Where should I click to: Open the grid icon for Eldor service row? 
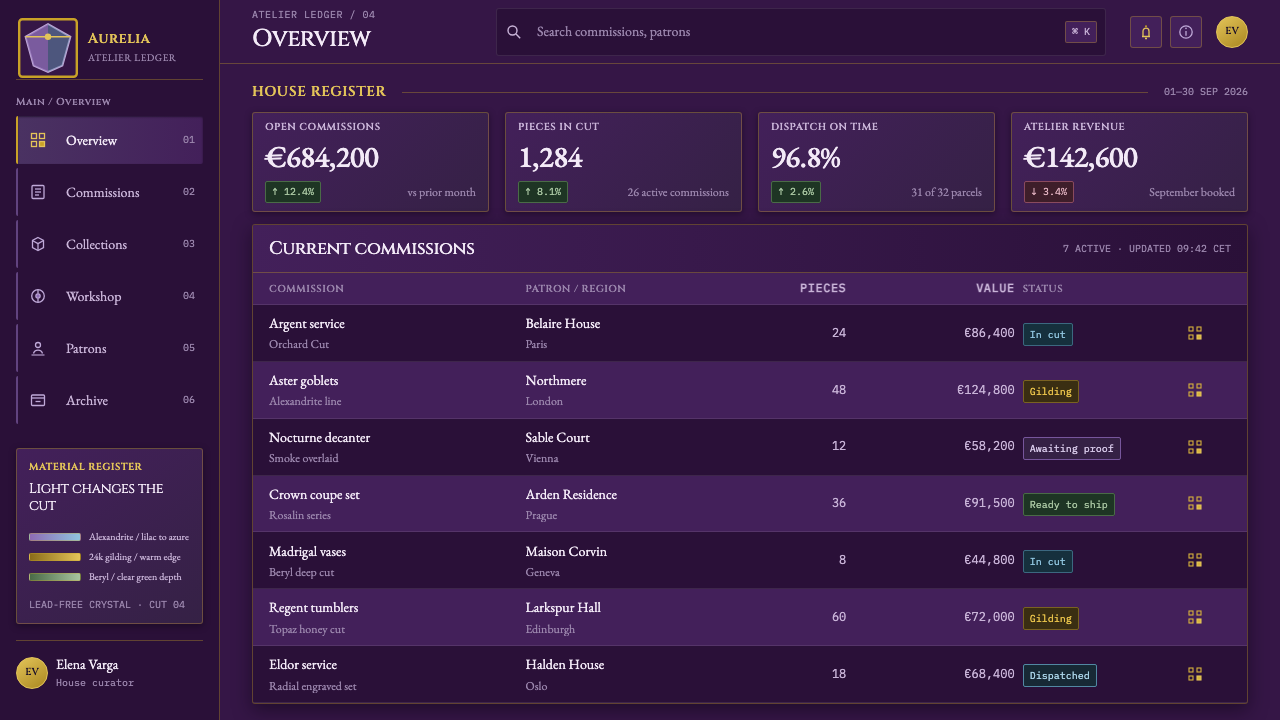(1195, 674)
